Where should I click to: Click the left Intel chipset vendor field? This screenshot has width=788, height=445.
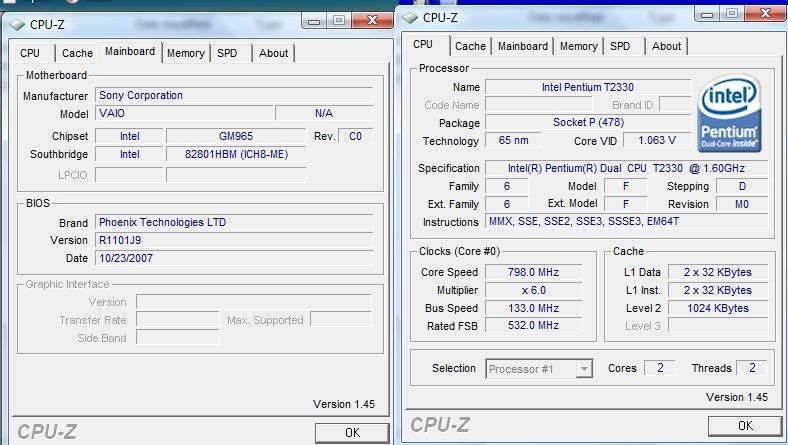tap(129, 136)
